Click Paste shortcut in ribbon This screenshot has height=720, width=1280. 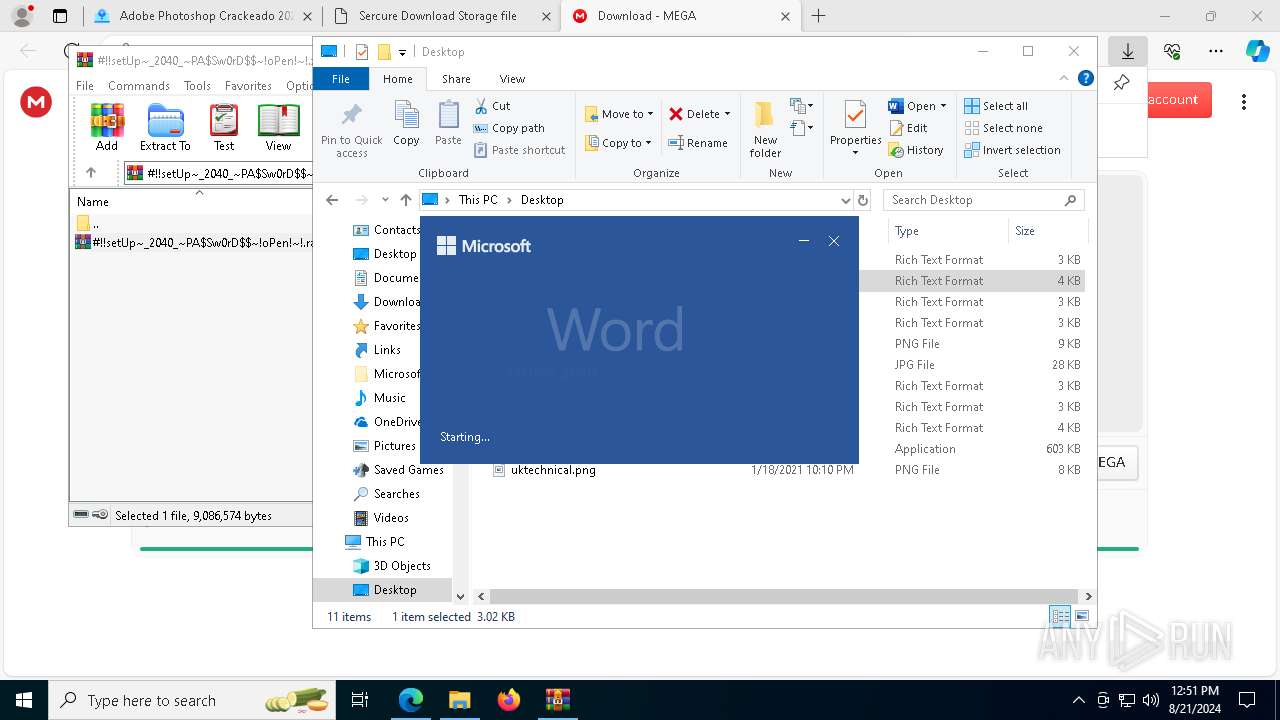[519, 150]
